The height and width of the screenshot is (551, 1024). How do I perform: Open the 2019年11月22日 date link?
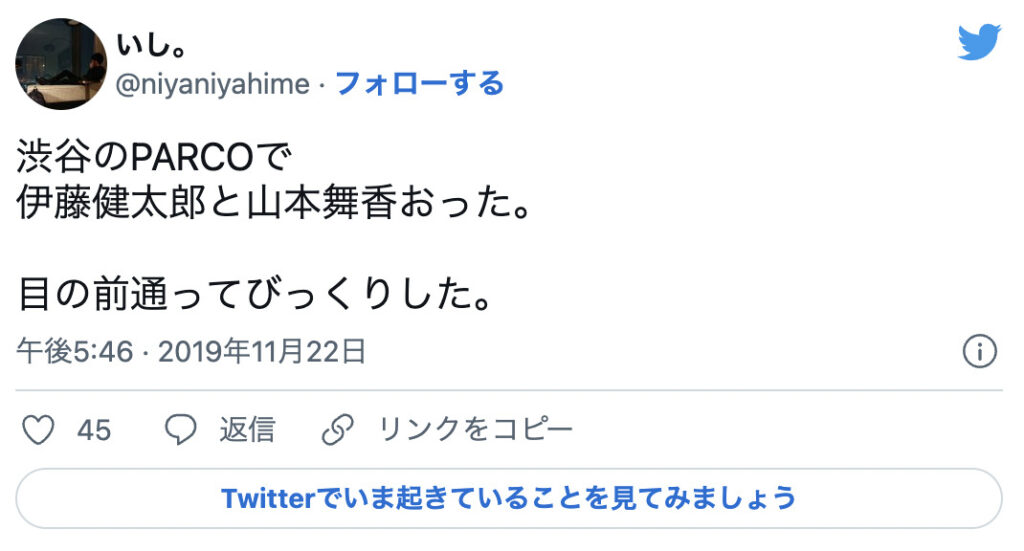261,351
